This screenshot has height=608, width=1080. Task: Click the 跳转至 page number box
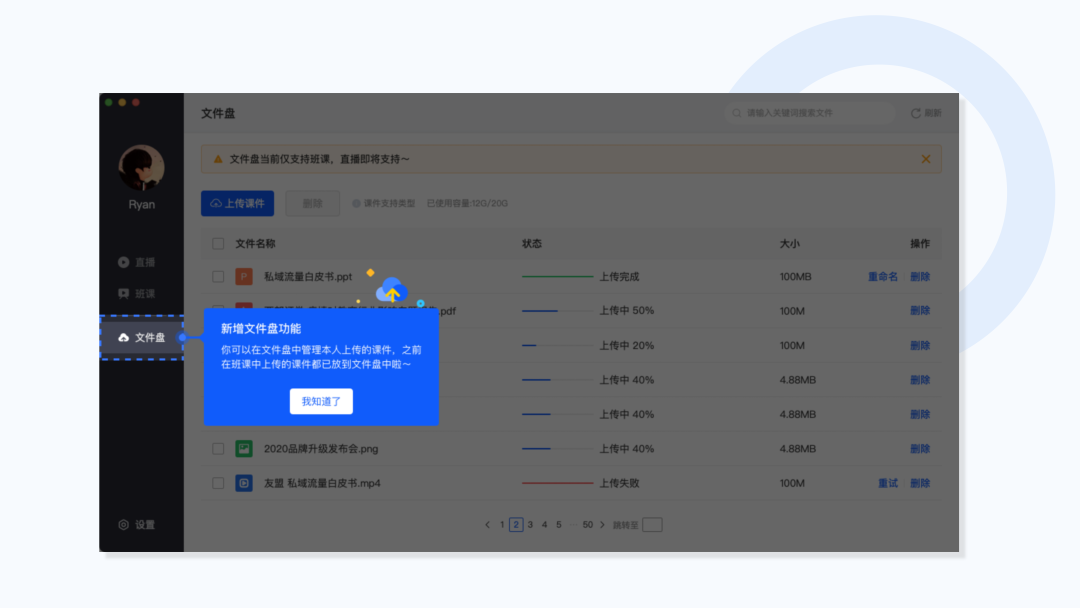pos(652,525)
